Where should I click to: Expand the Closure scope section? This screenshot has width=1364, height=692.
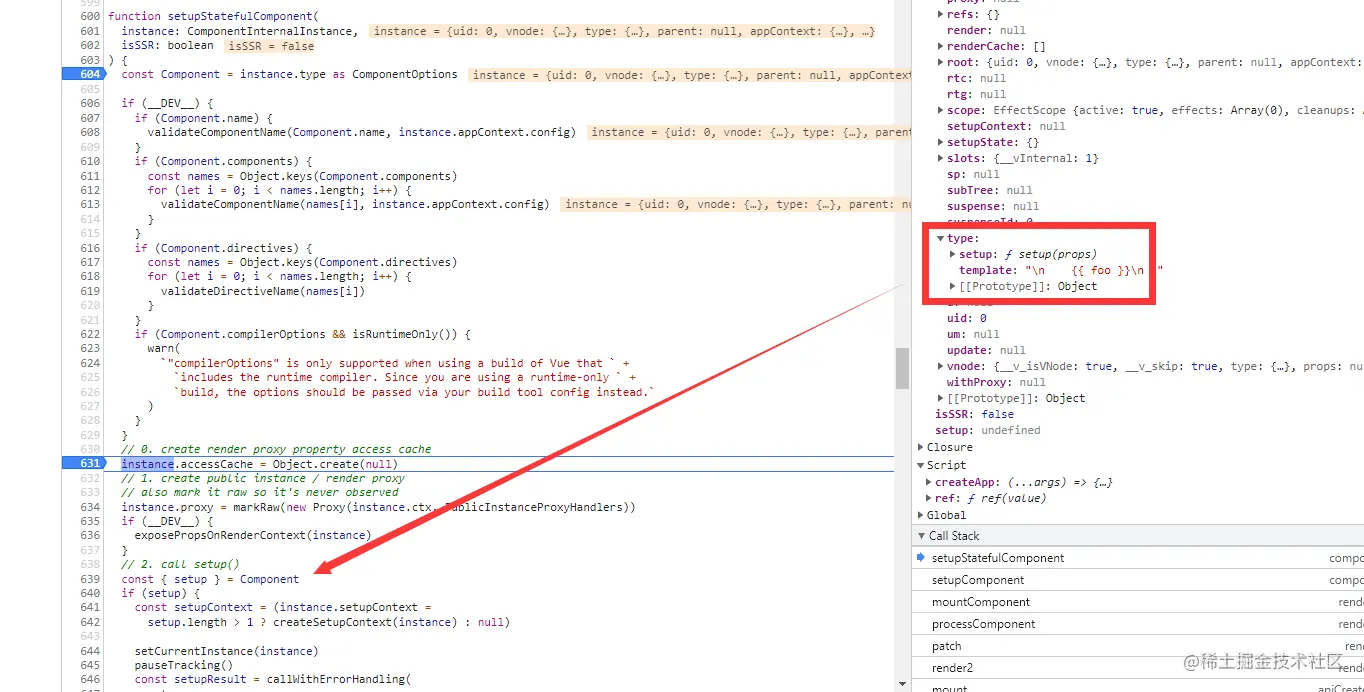[x=921, y=447]
